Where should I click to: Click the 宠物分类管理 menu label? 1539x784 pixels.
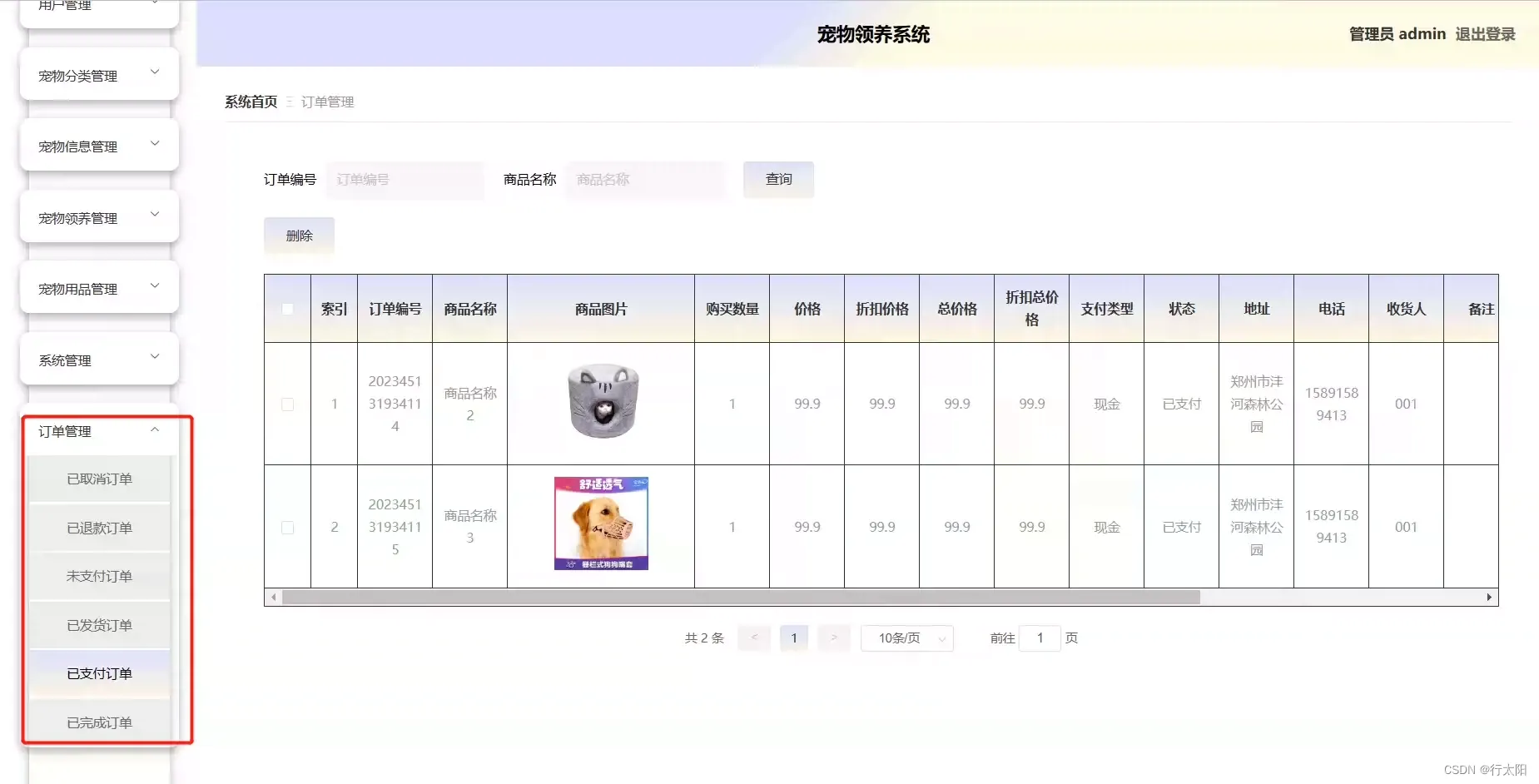tap(77, 76)
